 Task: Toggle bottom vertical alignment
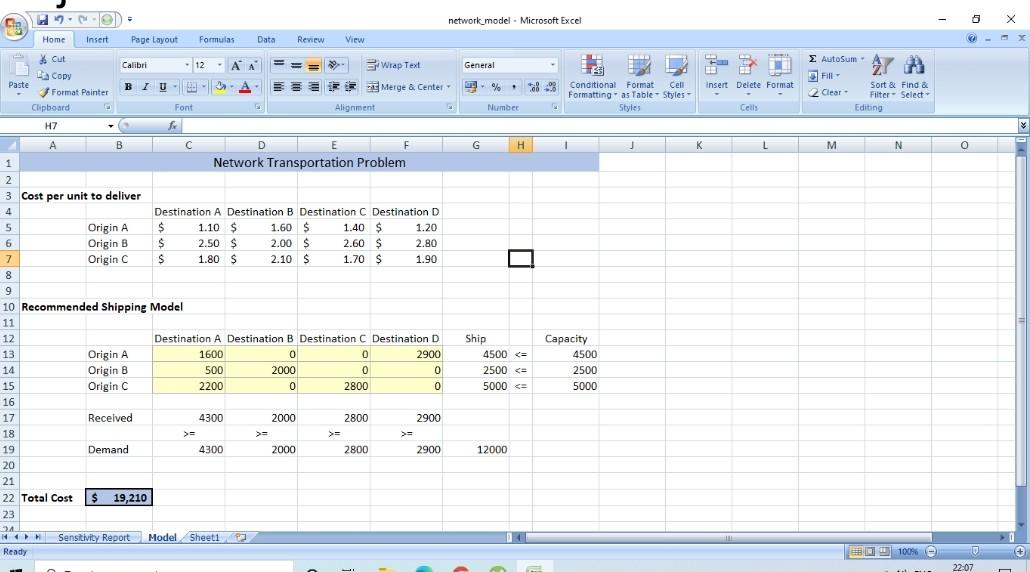coord(314,65)
